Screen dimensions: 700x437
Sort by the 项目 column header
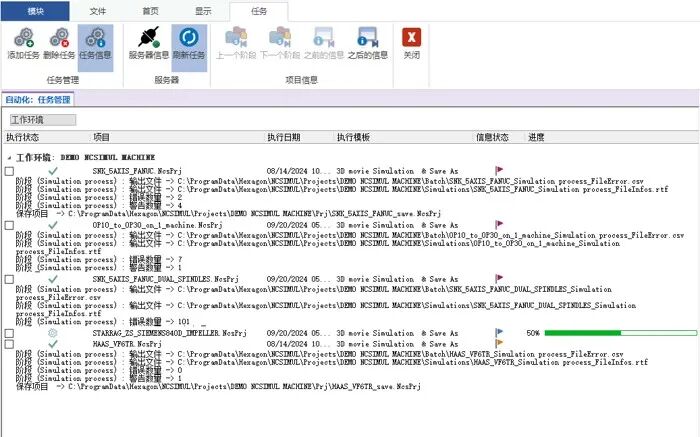(x=101, y=137)
